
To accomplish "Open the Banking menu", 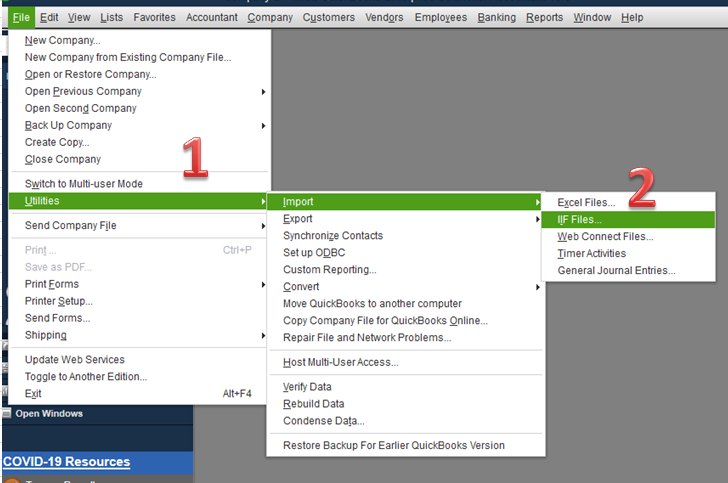I will tap(496, 18).
